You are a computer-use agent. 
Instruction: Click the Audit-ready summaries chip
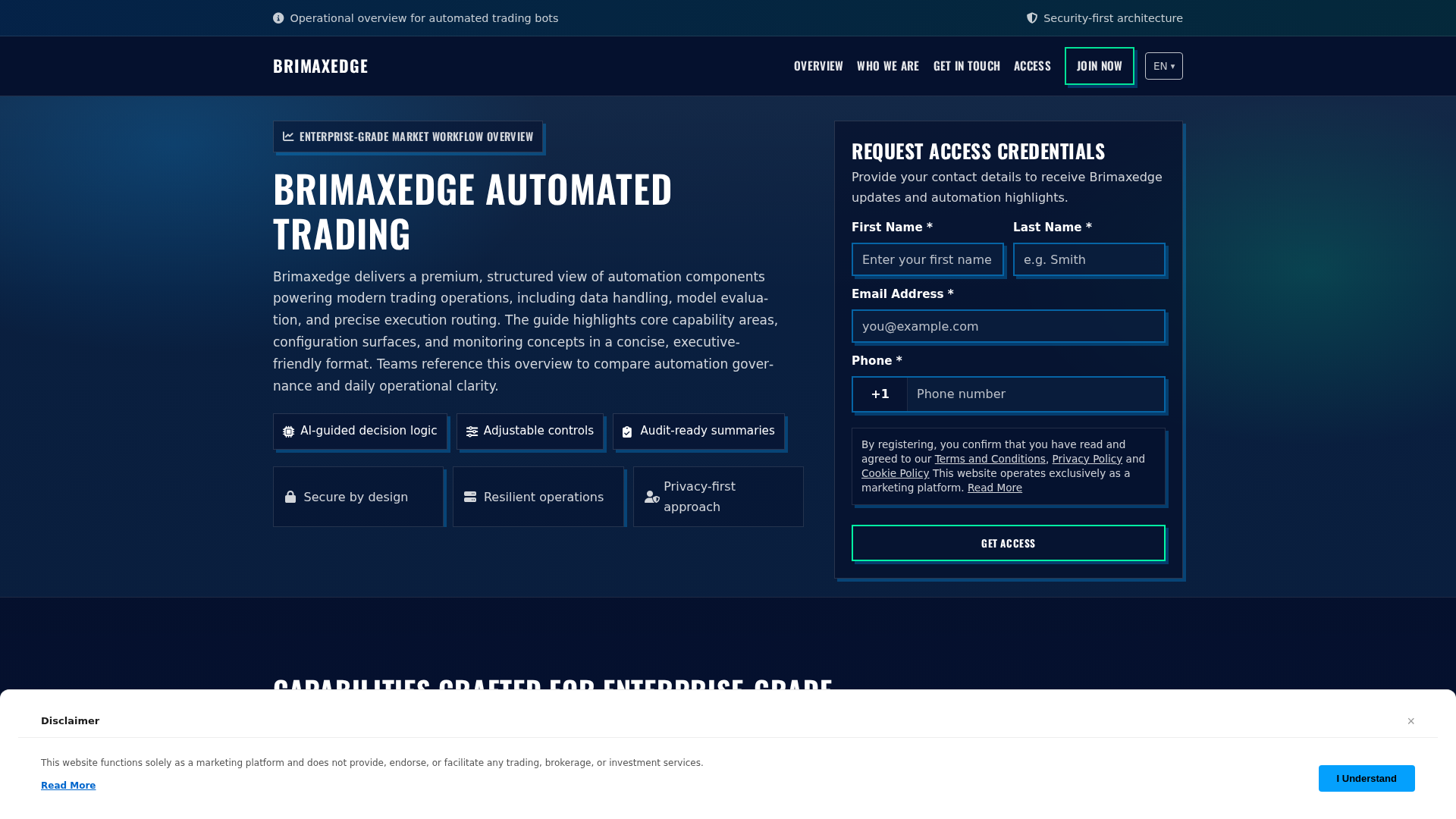click(698, 431)
